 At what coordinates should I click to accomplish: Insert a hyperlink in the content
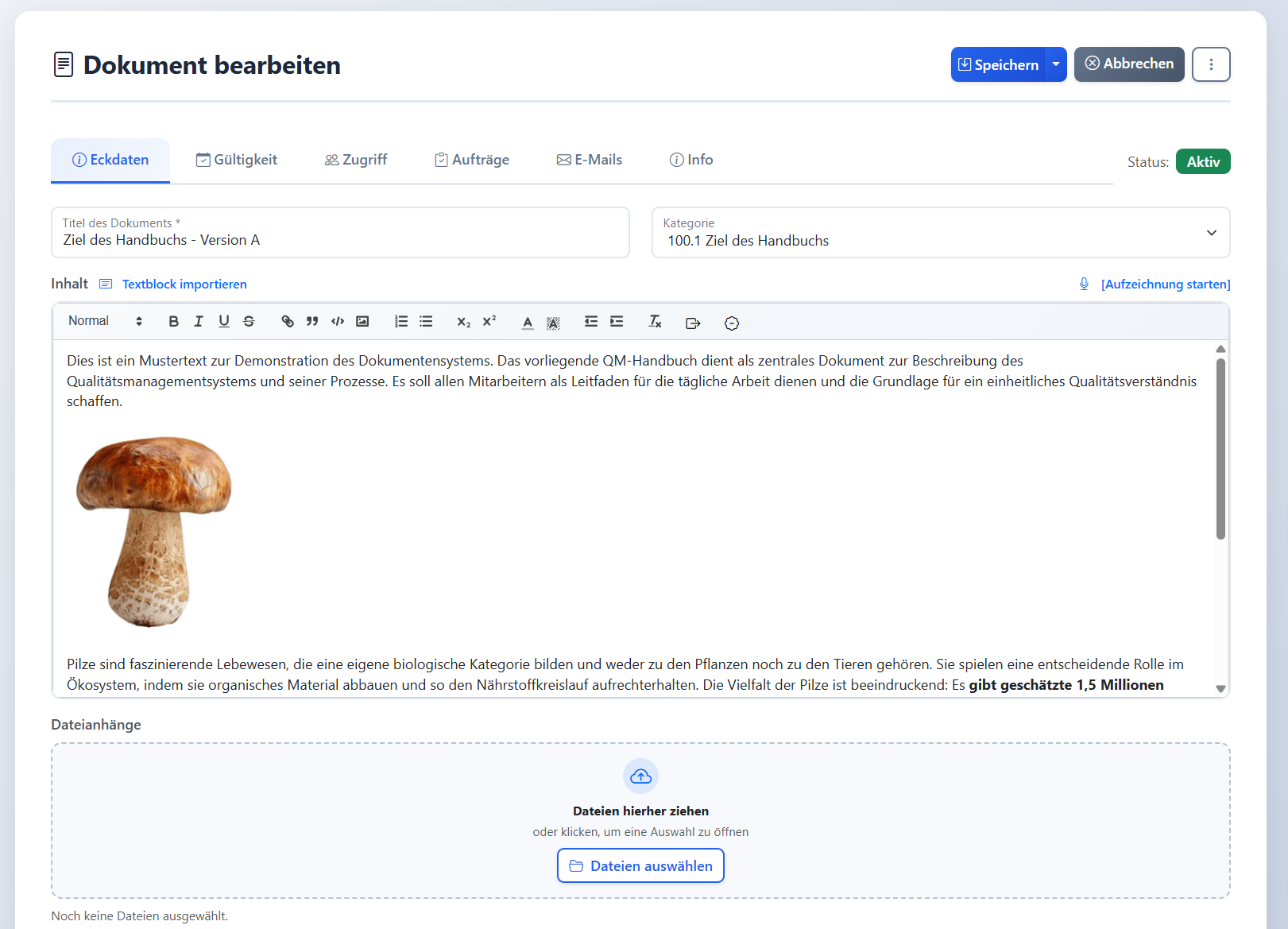(287, 321)
